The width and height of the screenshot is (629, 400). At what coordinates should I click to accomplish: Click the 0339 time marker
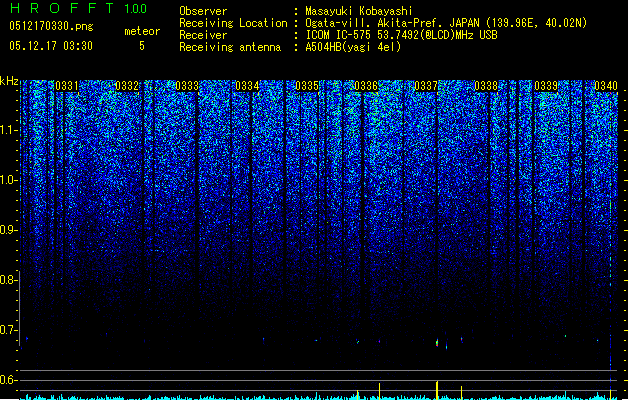point(546,86)
